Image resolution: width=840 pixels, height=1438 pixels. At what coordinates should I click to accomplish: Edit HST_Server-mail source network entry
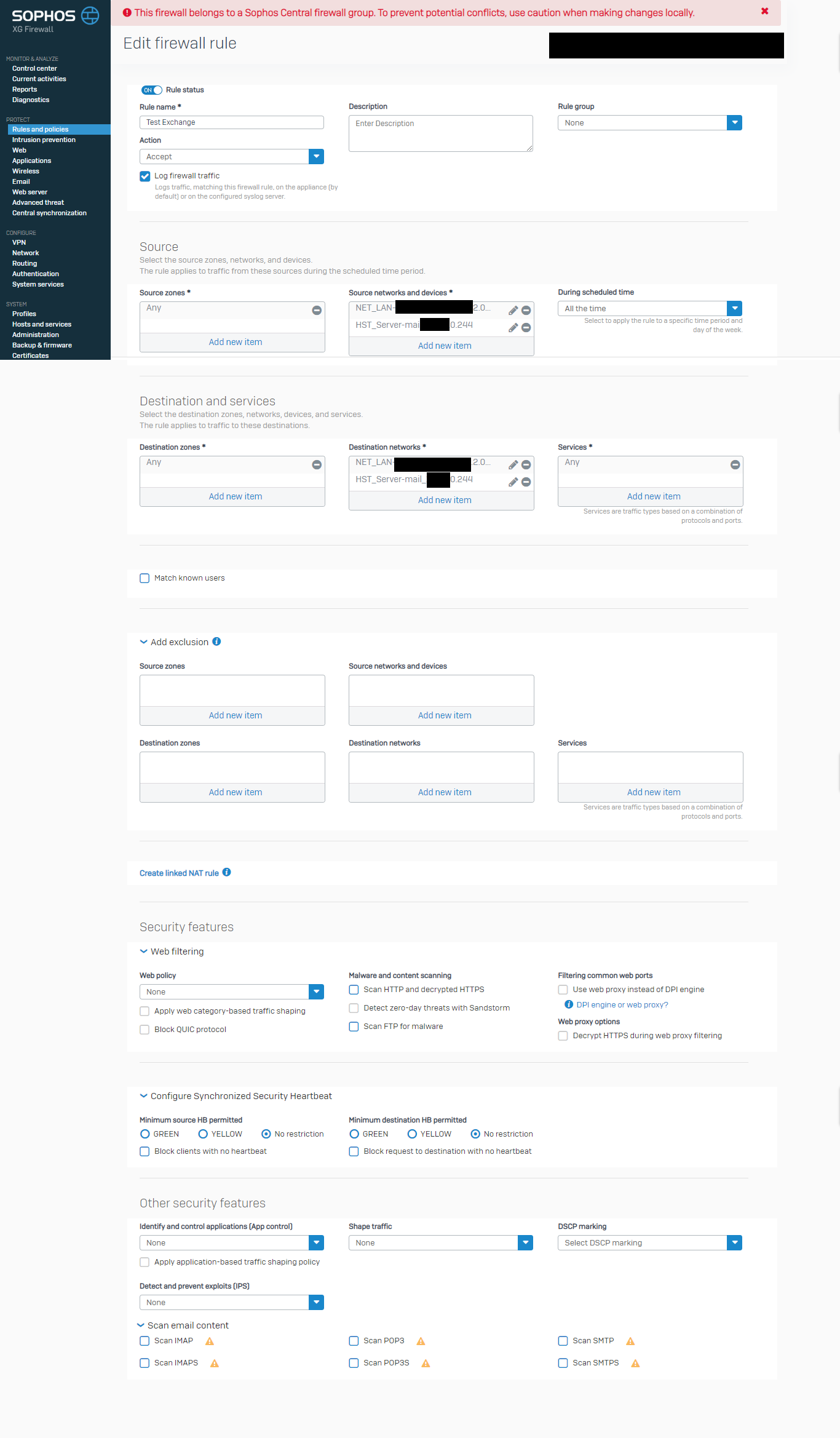pyautogui.click(x=513, y=328)
